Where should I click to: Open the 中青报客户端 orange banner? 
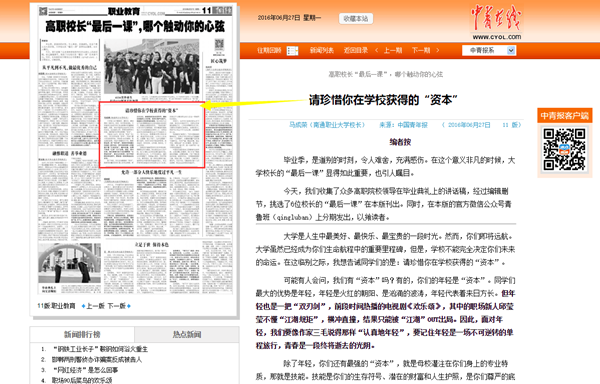[x=565, y=116]
